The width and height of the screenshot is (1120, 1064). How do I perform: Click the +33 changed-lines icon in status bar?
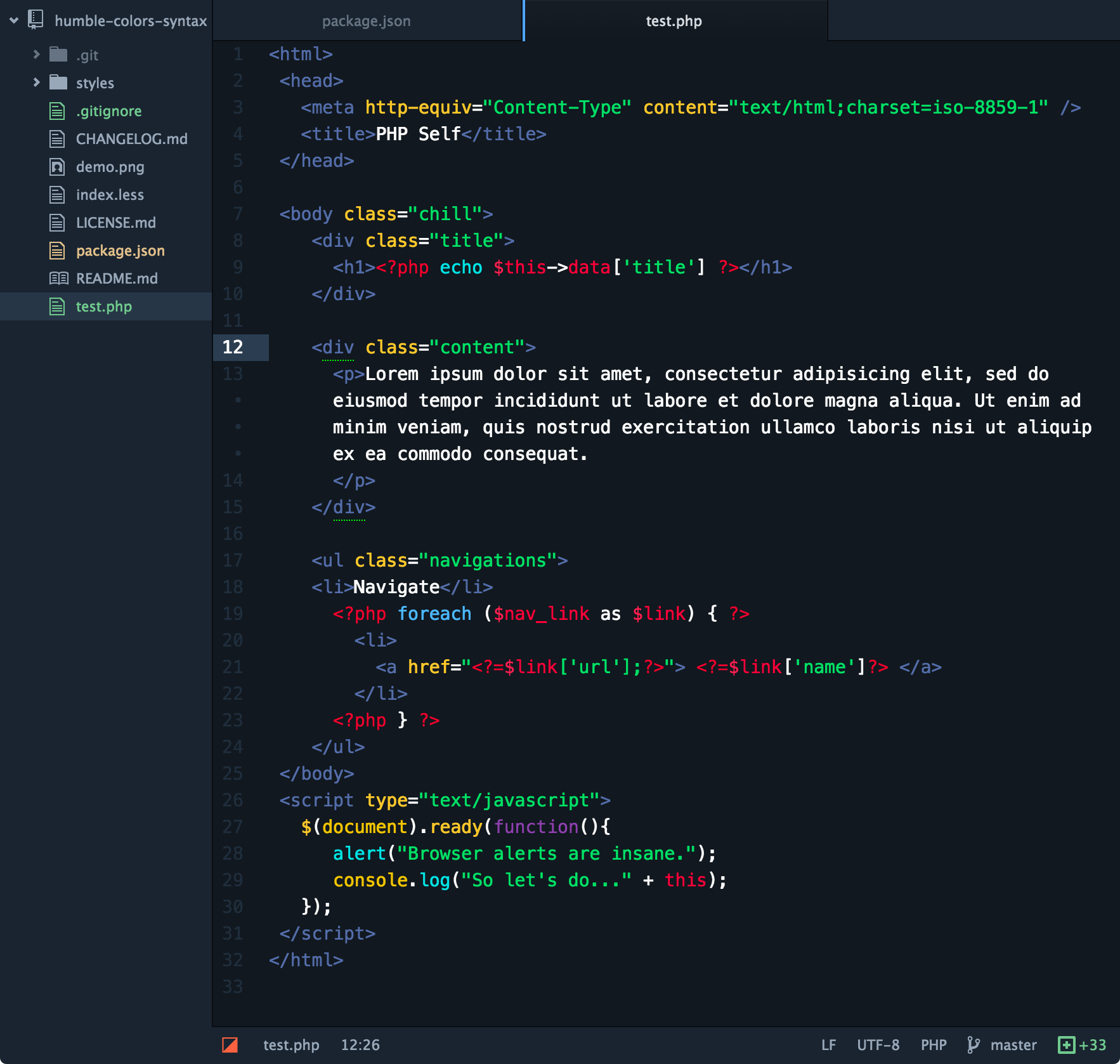[1068, 1045]
